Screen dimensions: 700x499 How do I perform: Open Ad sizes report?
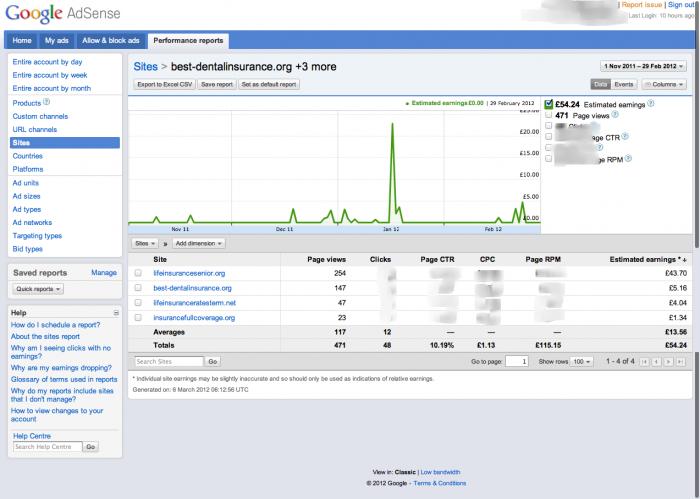26,196
